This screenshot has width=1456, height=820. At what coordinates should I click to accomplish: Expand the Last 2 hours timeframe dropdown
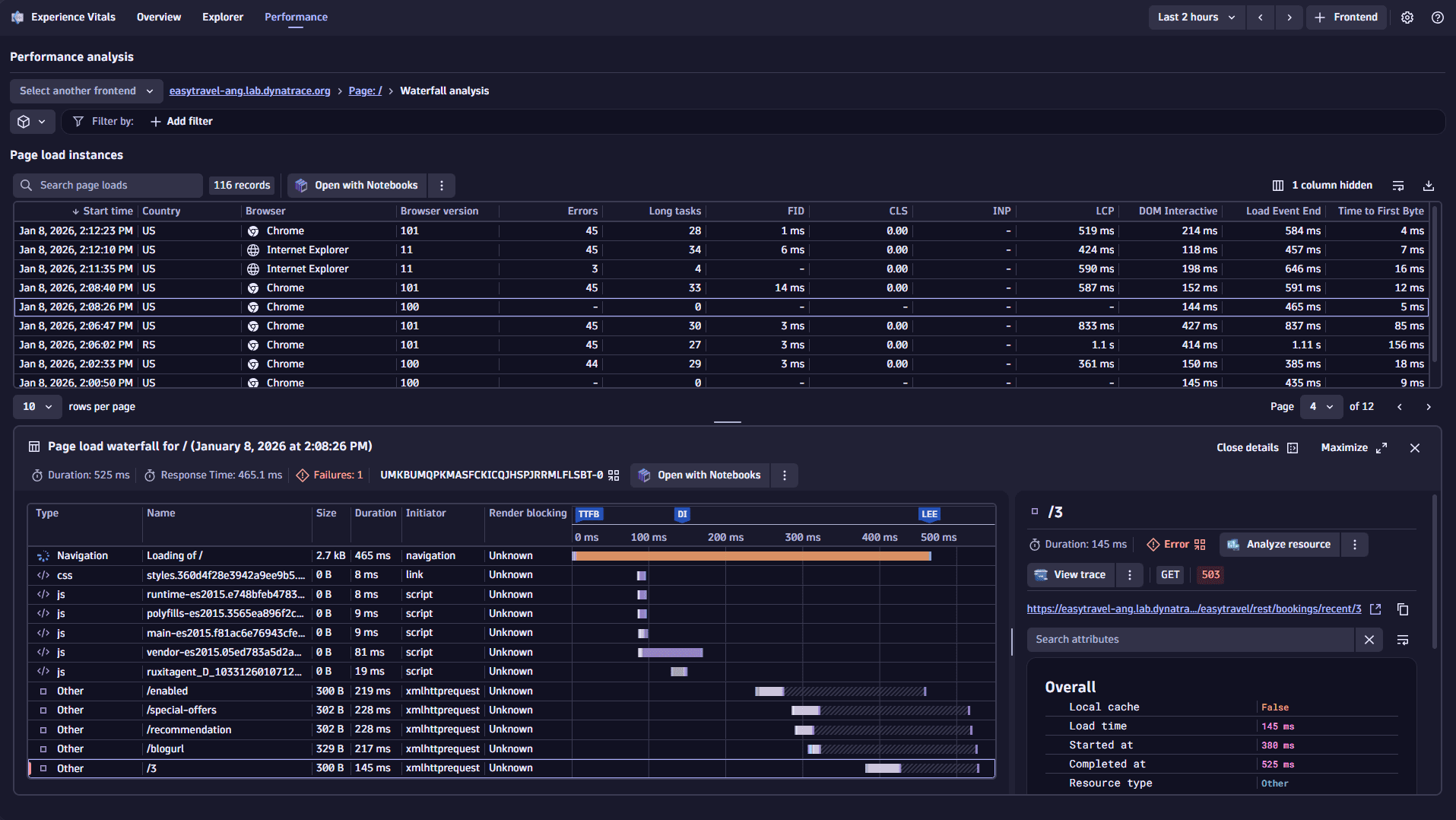click(x=1196, y=17)
